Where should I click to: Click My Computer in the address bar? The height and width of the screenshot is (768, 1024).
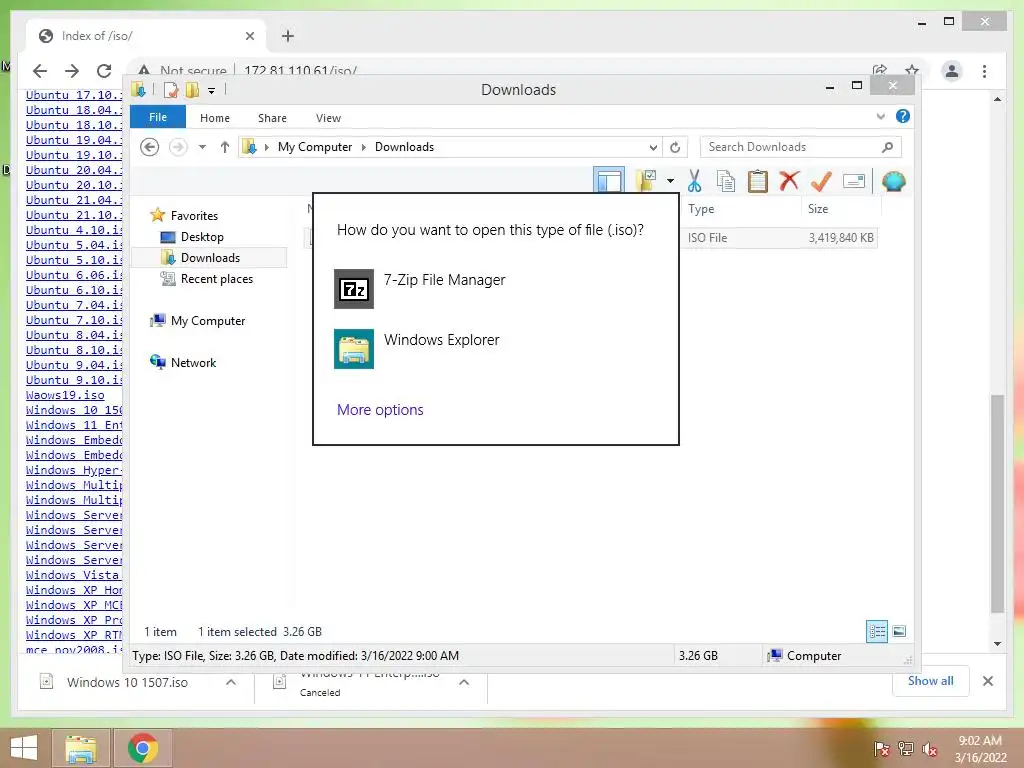pyautogui.click(x=315, y=147)
